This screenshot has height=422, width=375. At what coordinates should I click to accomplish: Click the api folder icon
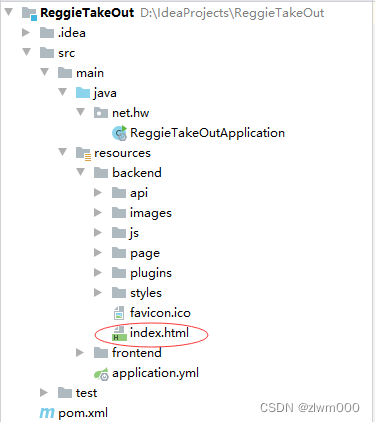coord(119,193)
